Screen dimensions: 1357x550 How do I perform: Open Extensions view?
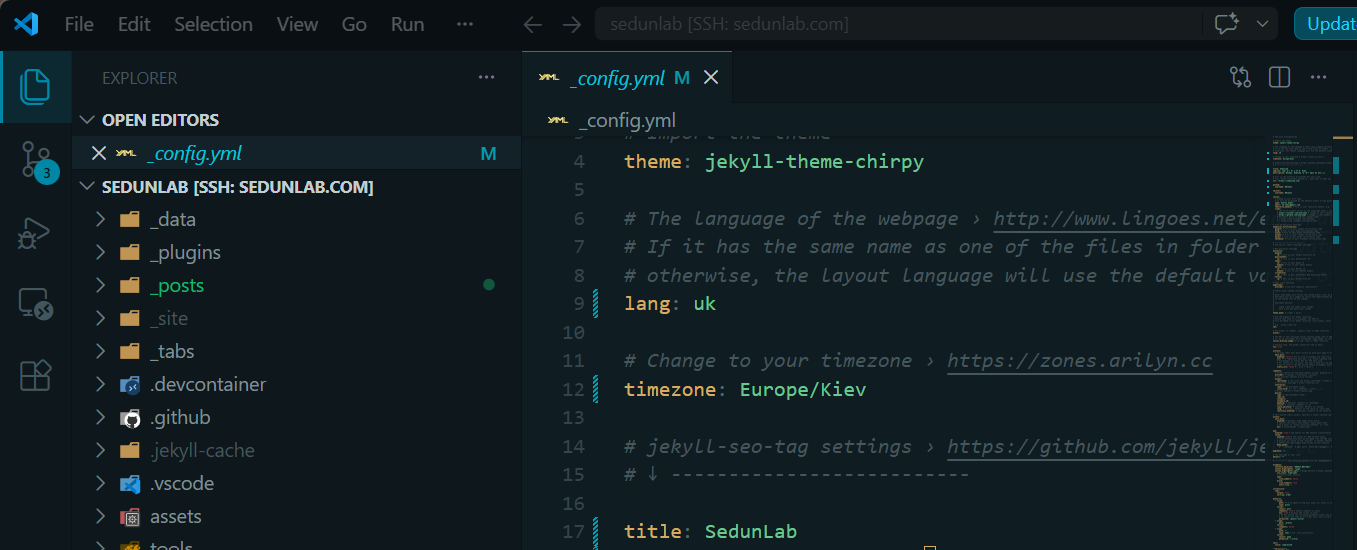tap(35, 375)
